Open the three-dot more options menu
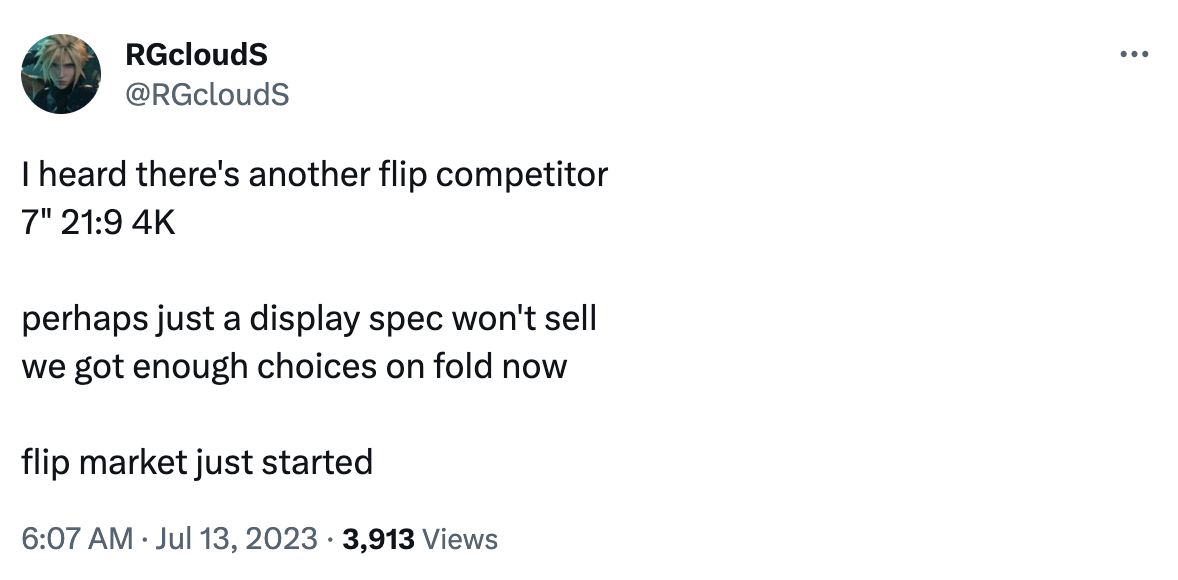 1134,54
